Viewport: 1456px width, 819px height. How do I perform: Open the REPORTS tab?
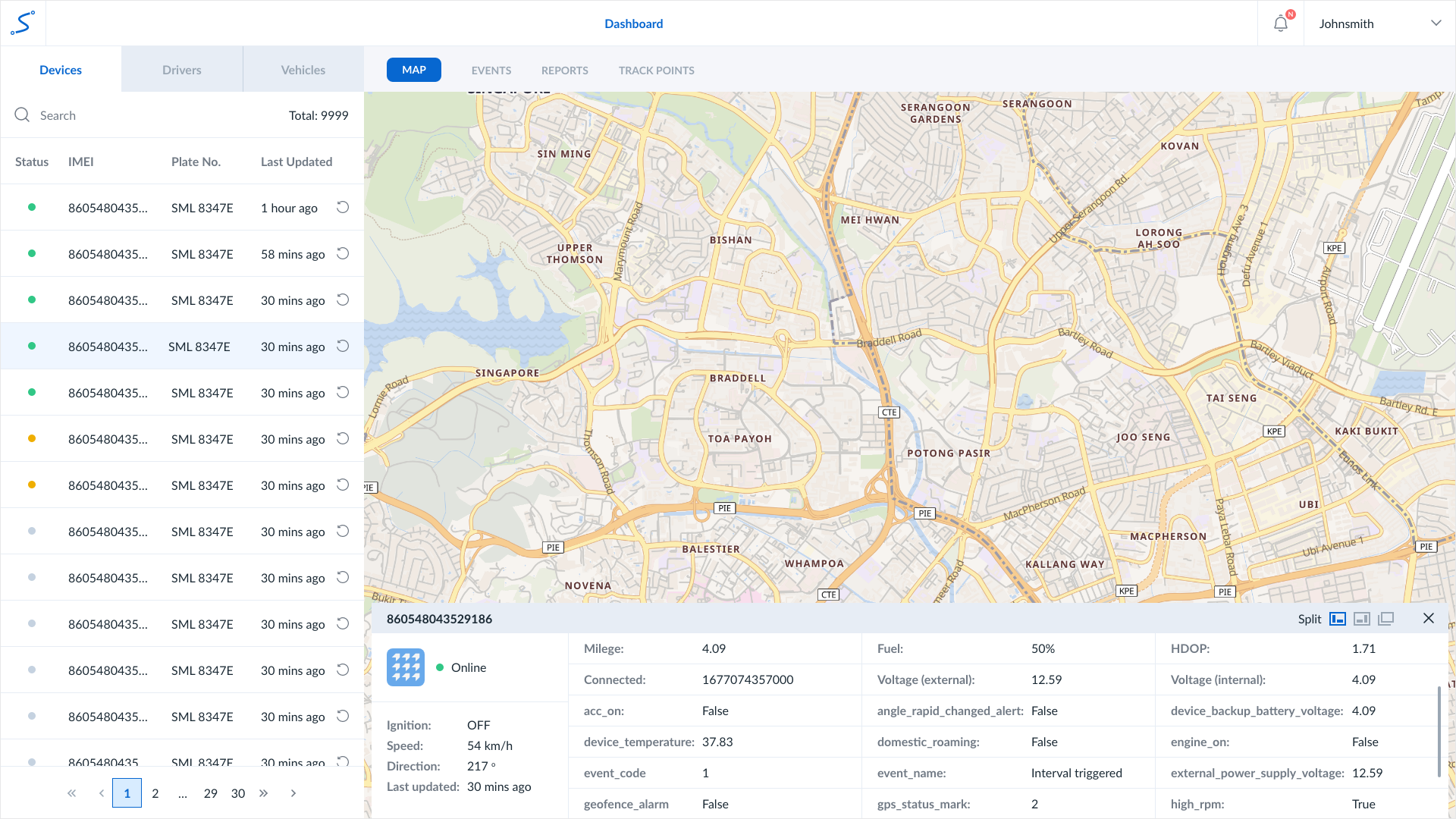(564, 71)
